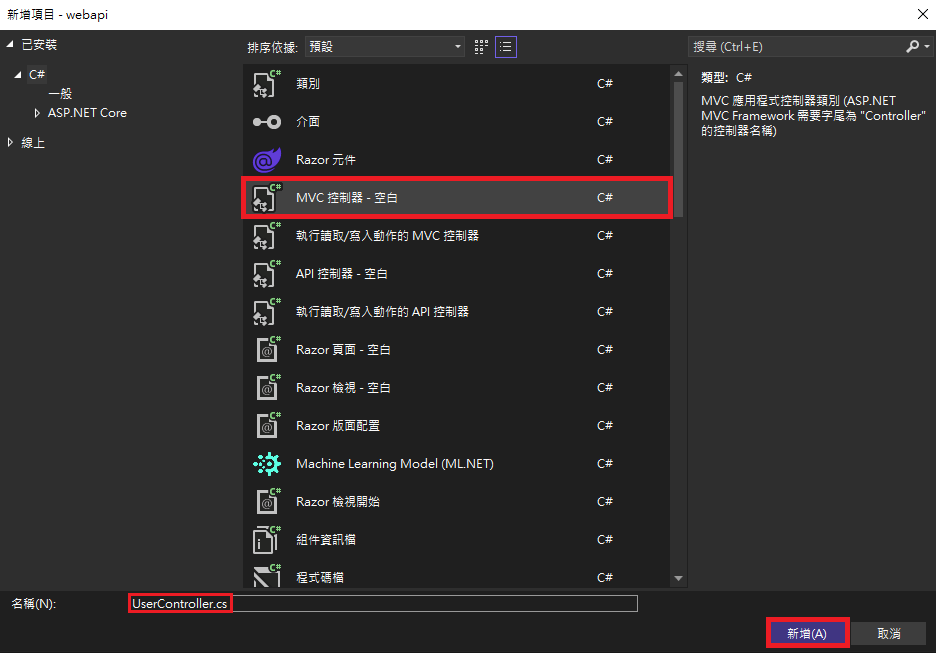Click Razor 頁面 - 空白 row text
Image resolution: width=936 pixels, height=653 pixels.
(343, 350)
